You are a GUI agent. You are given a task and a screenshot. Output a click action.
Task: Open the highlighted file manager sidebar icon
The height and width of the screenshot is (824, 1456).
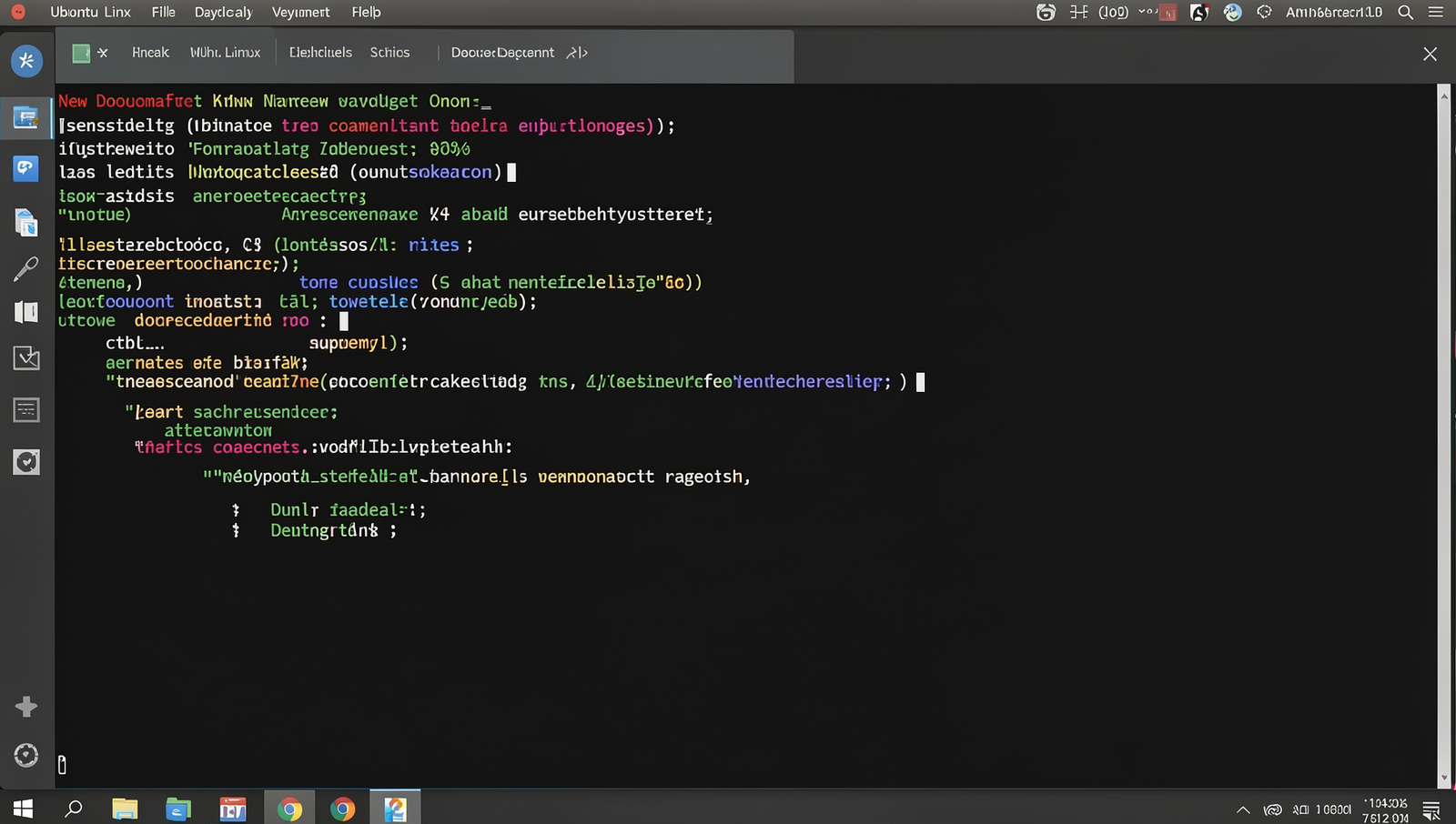point(25,117)
